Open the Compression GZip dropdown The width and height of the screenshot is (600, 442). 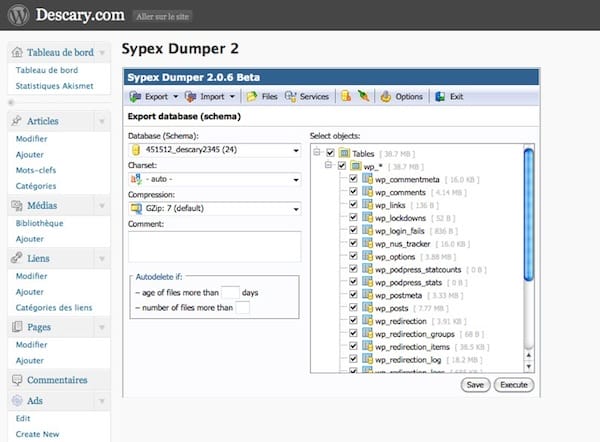pyautogui.click(x=214, y=209)
